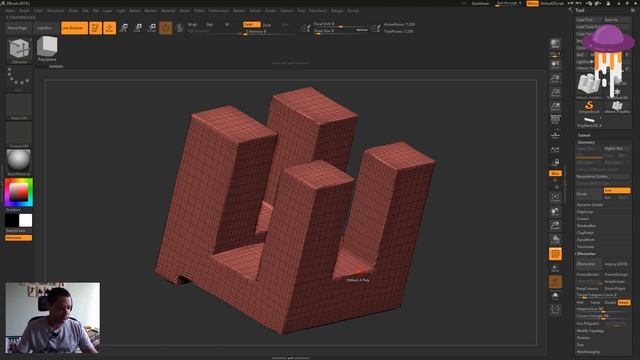
Task: Expand the EdgeLoop section
Action: tap(585, 212)
